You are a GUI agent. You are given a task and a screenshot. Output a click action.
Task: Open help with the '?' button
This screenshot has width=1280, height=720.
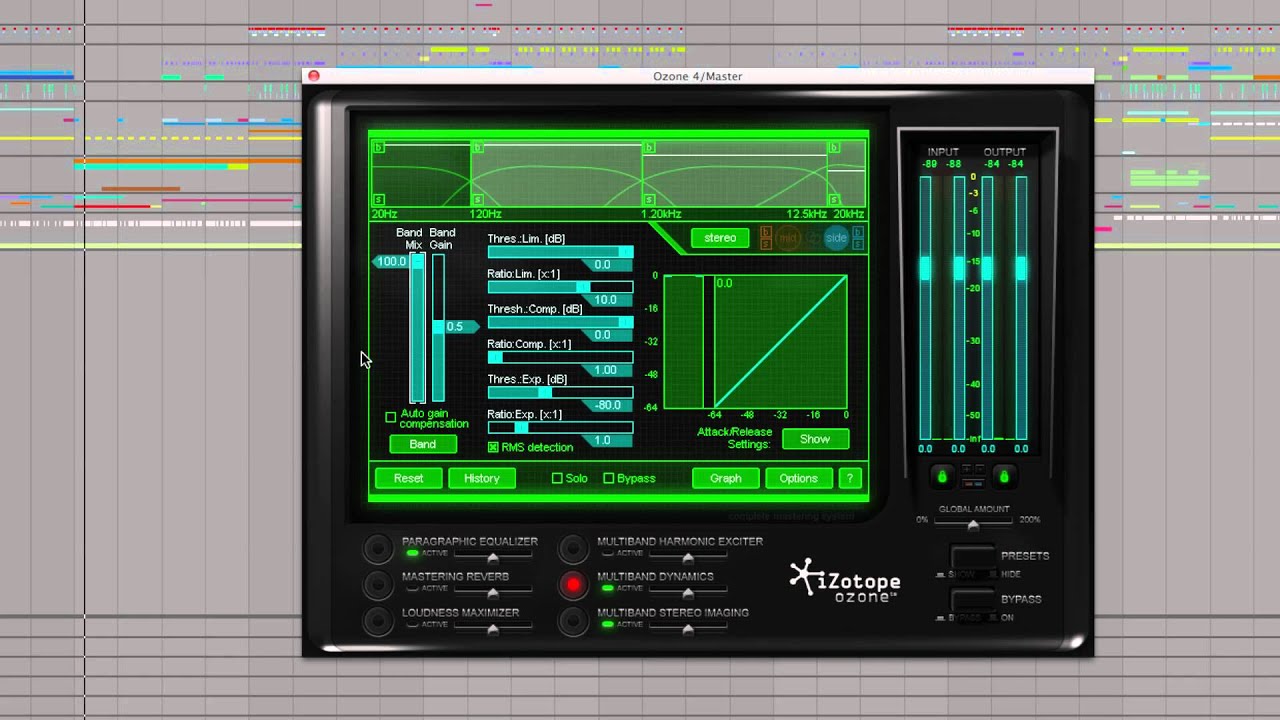pyautogui.click(x=850, y=478)
